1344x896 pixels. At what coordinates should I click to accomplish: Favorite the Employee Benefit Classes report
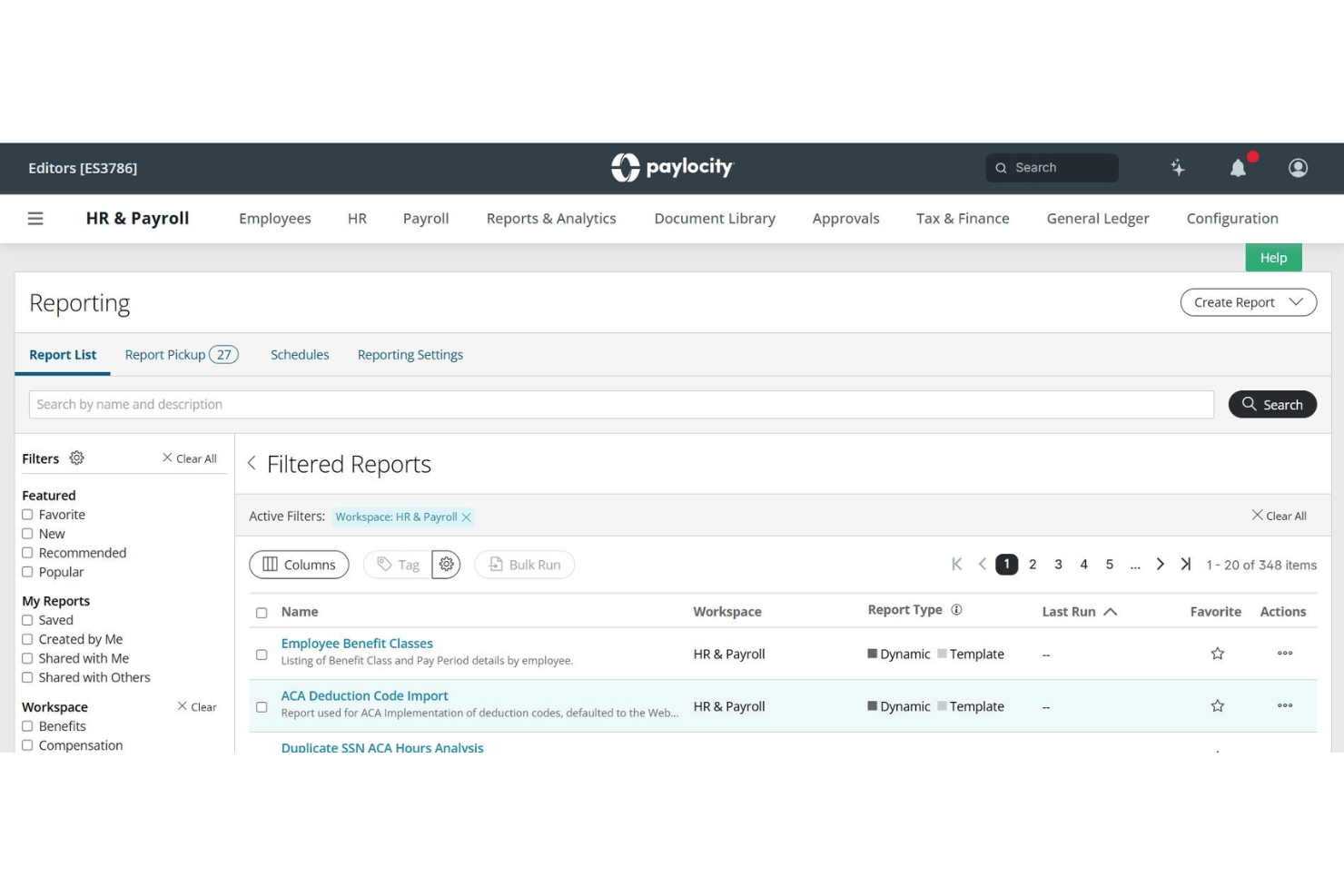(x=1217, y=654)
